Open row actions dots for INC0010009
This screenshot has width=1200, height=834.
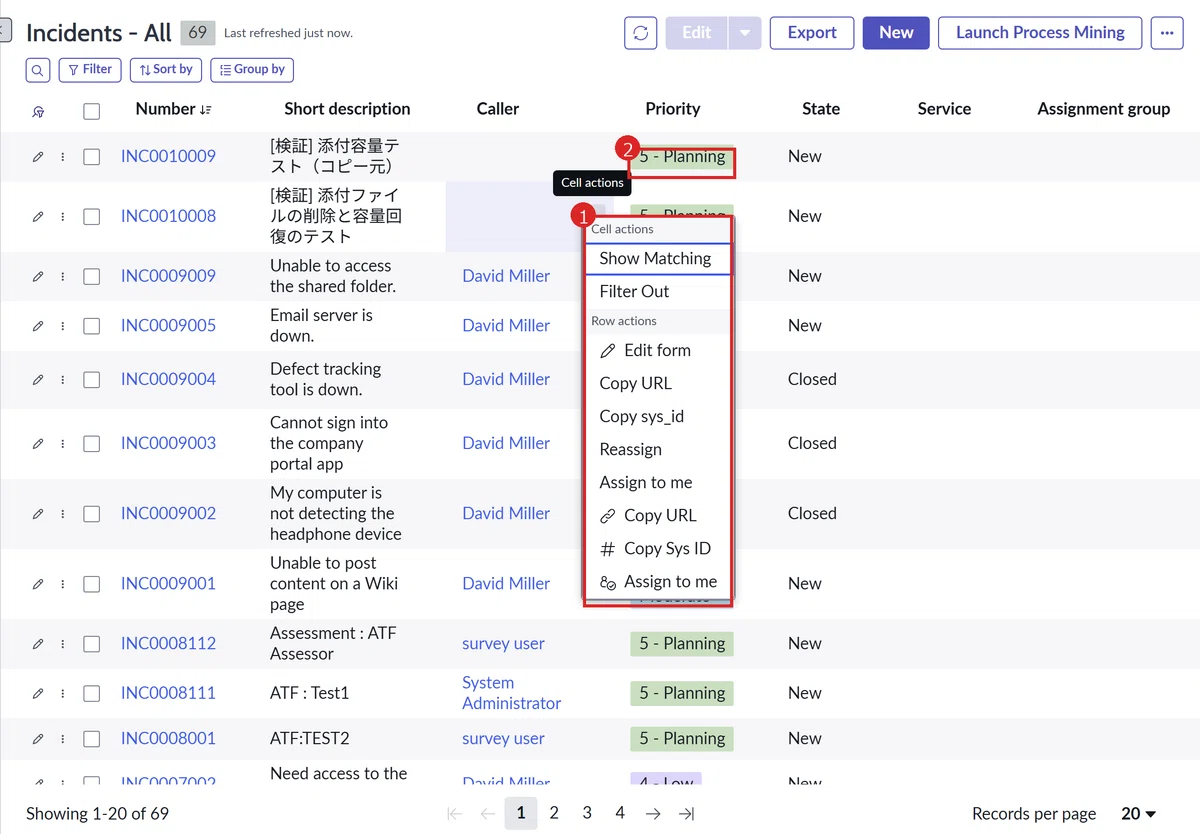63,157
